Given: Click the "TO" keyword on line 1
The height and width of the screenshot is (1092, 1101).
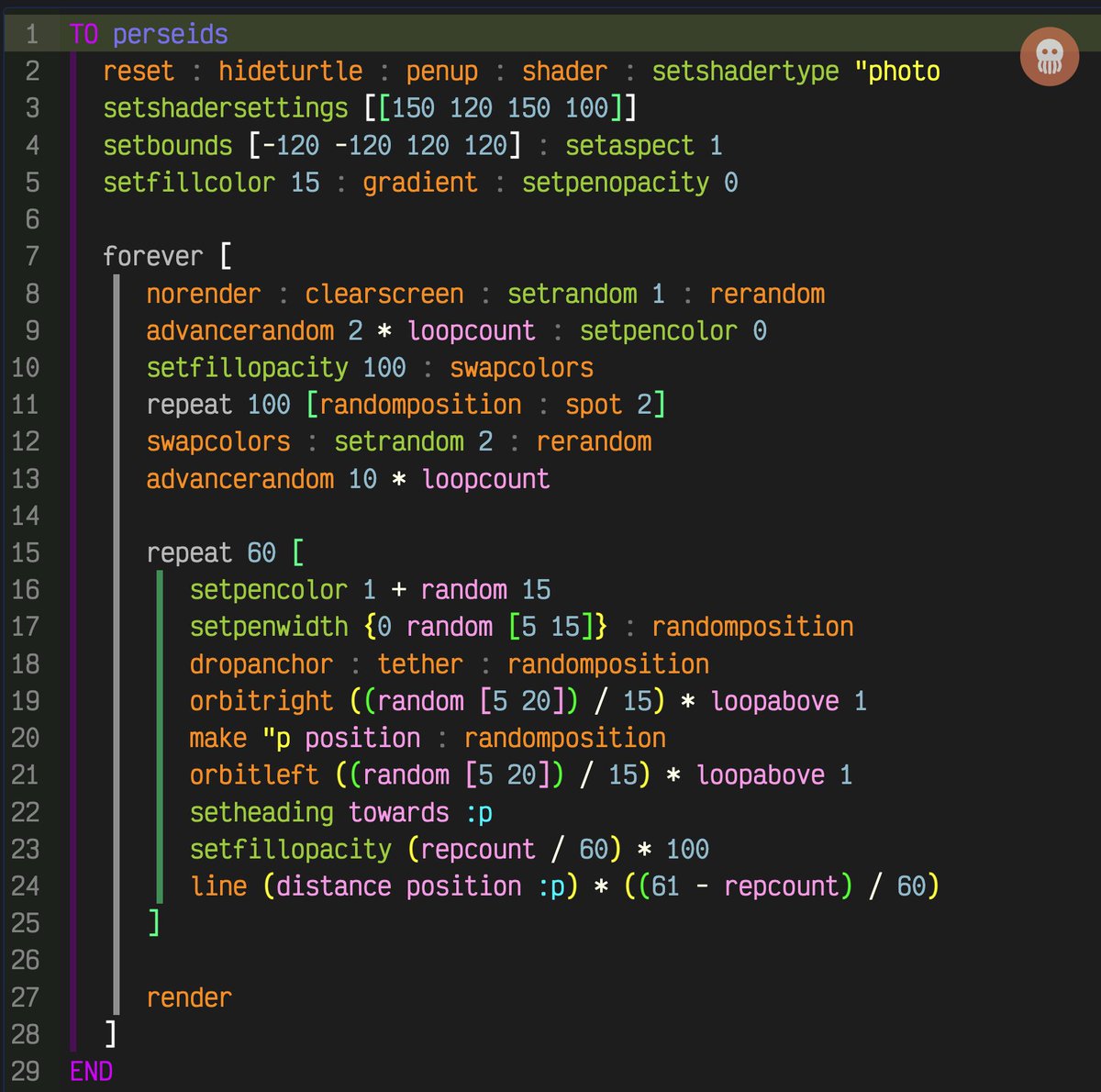Looking at the screenshot, I should click(x=83, y=35).
